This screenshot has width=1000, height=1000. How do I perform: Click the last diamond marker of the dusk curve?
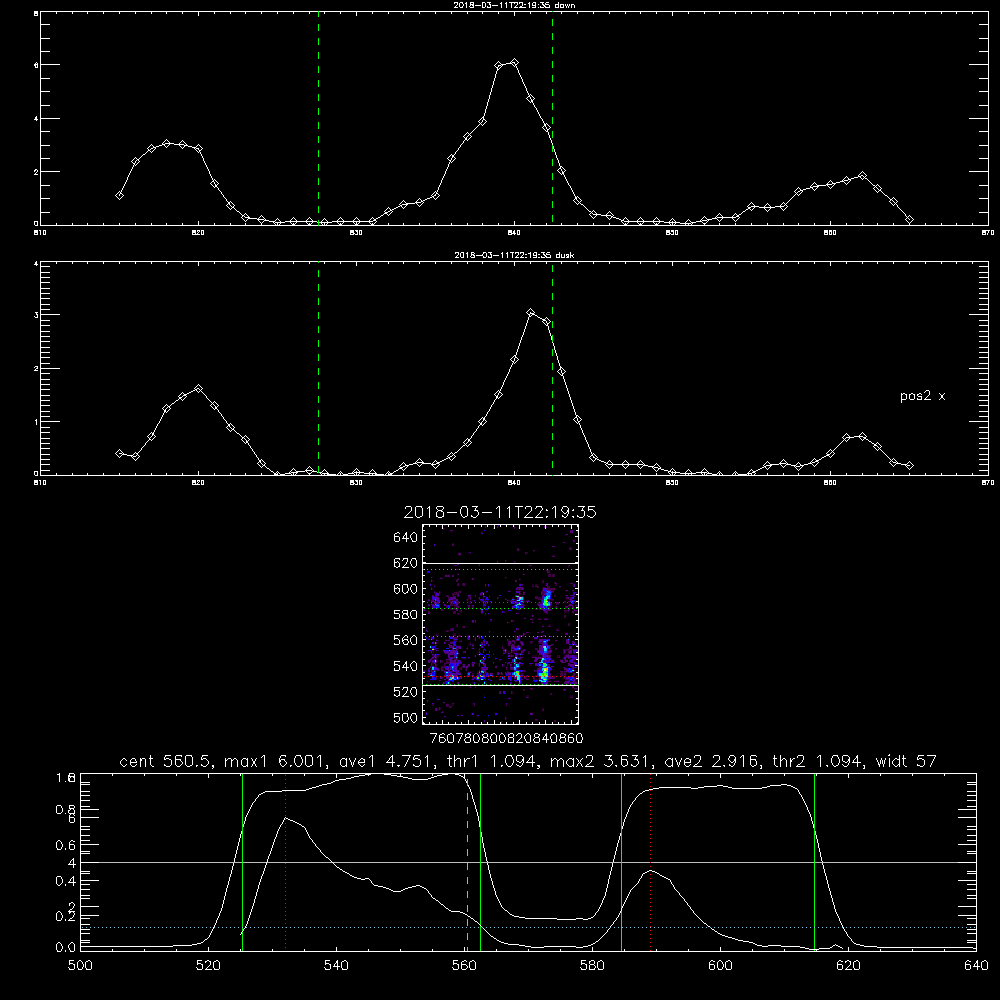click(909, 466)
